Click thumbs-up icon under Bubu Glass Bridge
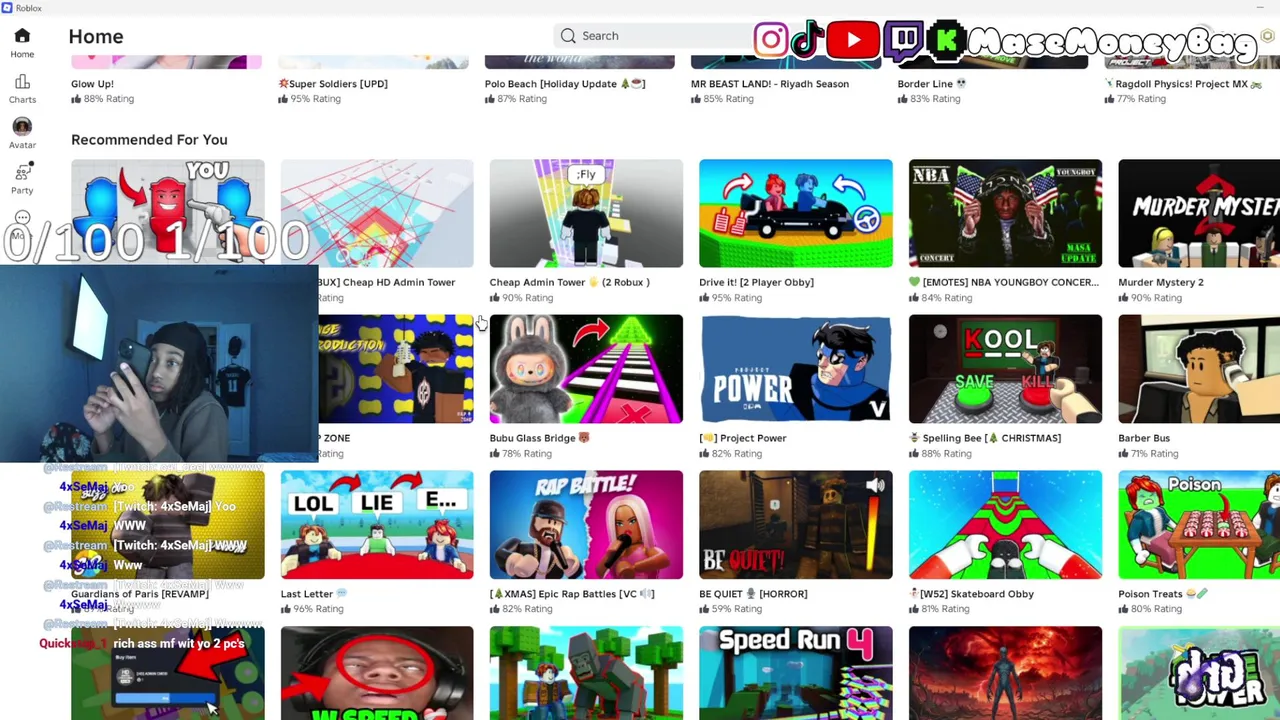Screen dimensions: 1280x720 click(495, 454)
